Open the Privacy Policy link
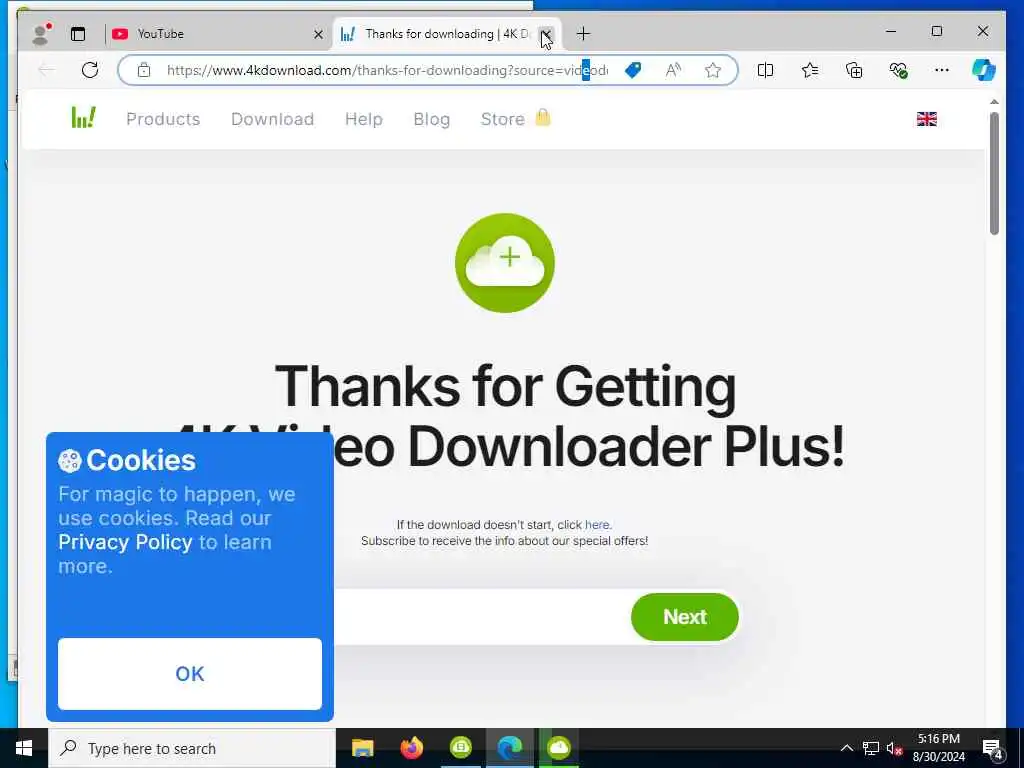The height and width of the screenshot is (768, 1024). coord(125,542)
